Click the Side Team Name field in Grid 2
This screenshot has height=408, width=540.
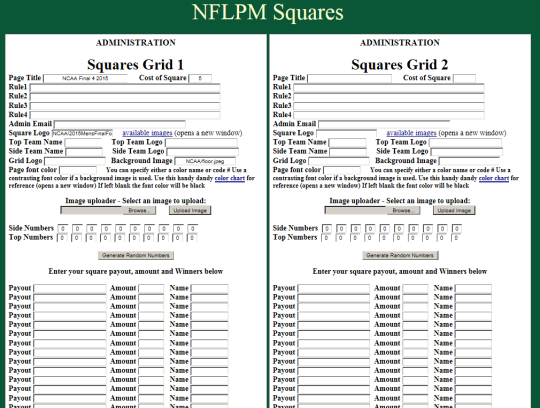tap(349, 151)
